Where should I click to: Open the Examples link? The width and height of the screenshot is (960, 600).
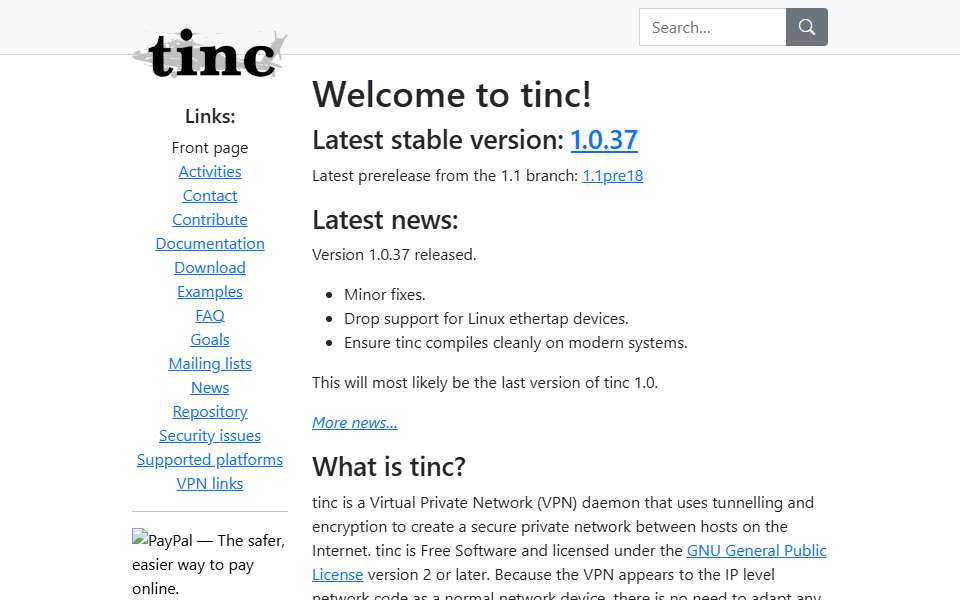(210, 291)
